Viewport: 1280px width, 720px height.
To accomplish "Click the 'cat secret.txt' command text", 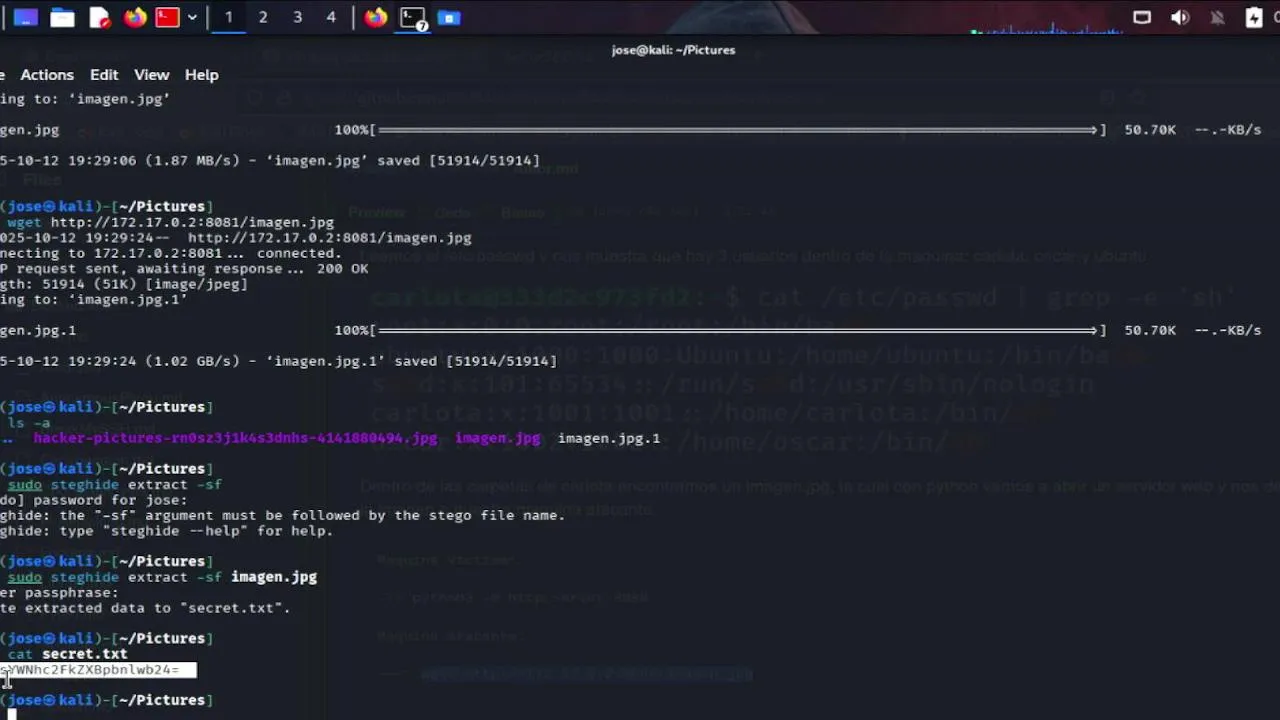I will click(68, 654).
